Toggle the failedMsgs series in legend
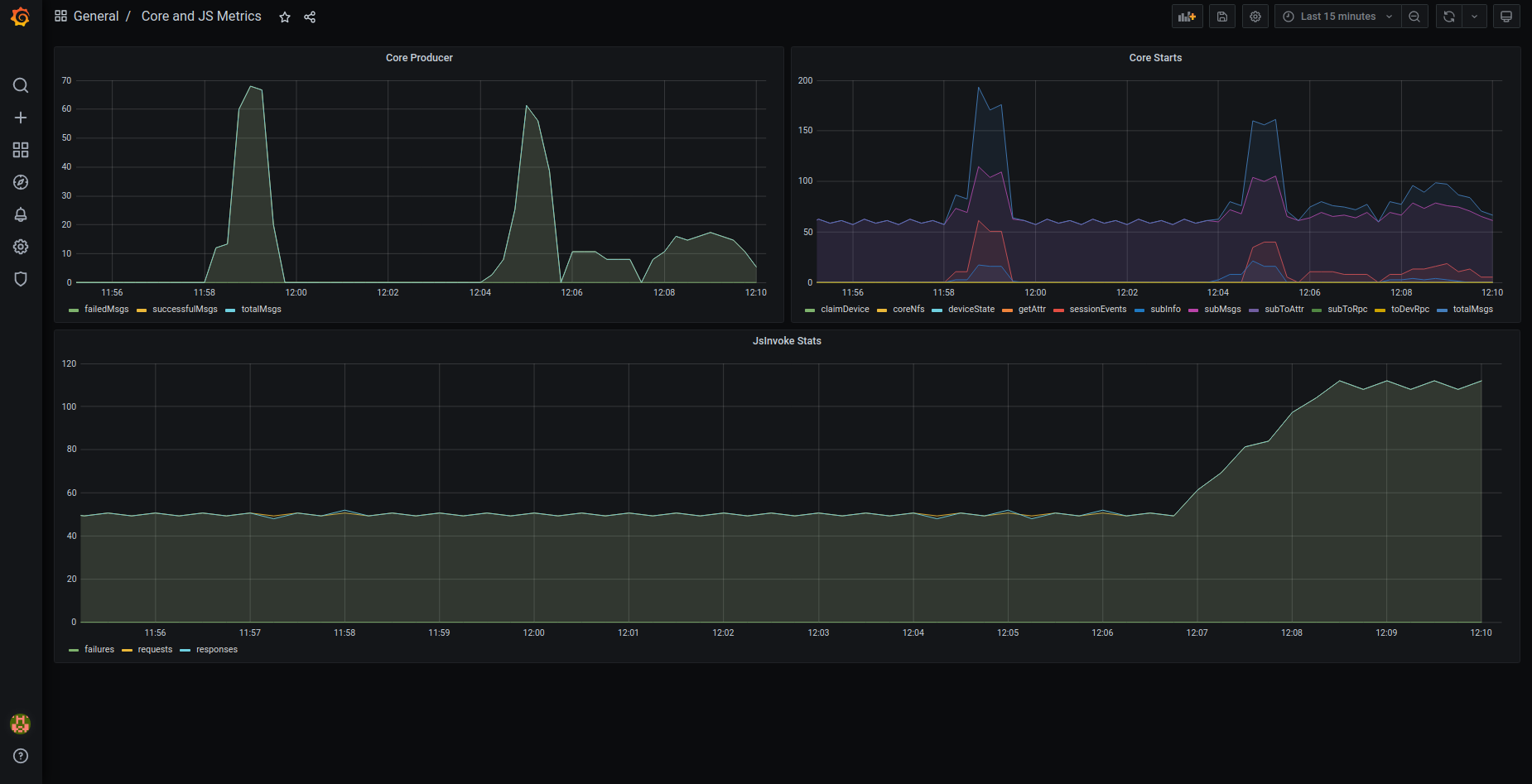The width and height of the screenshot is (1532, 784). [x=106, y=310]
